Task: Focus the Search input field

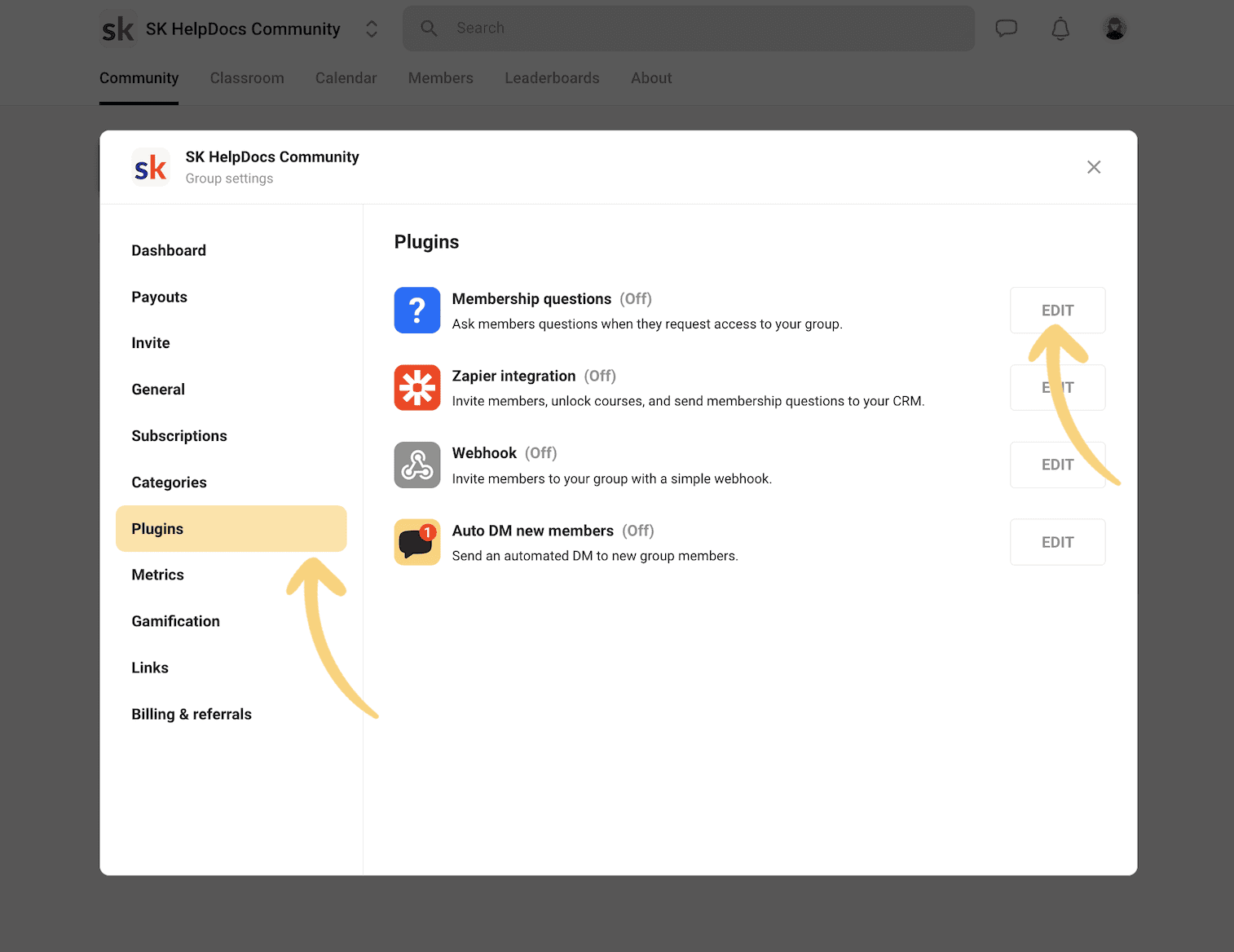Action: tap(701, 29)
